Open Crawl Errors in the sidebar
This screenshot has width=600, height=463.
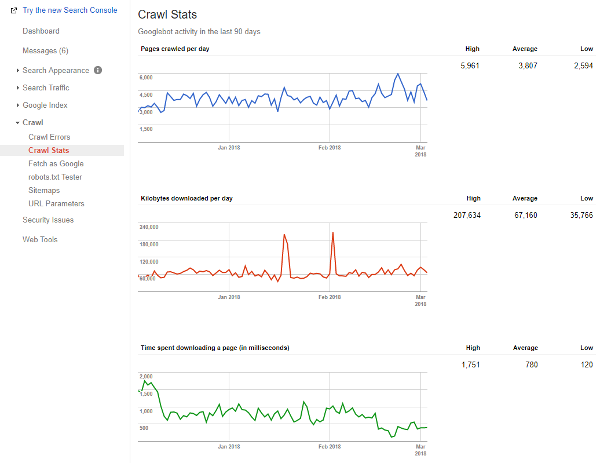[x=49, y=137]
